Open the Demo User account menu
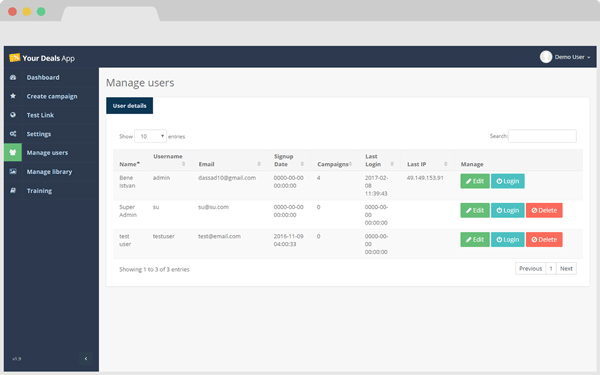The image size is (600, 375). [x=565, y=57]
